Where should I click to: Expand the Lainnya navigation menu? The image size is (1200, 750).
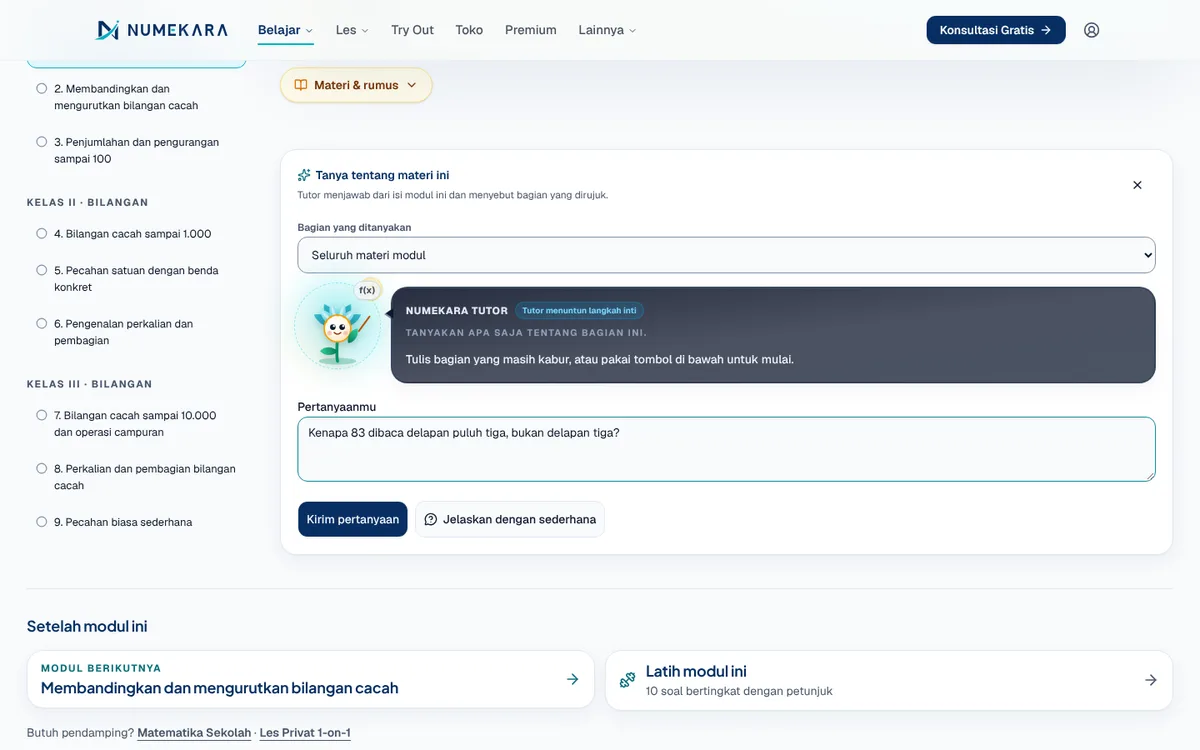pyautogui.click(x=607, y=30)
